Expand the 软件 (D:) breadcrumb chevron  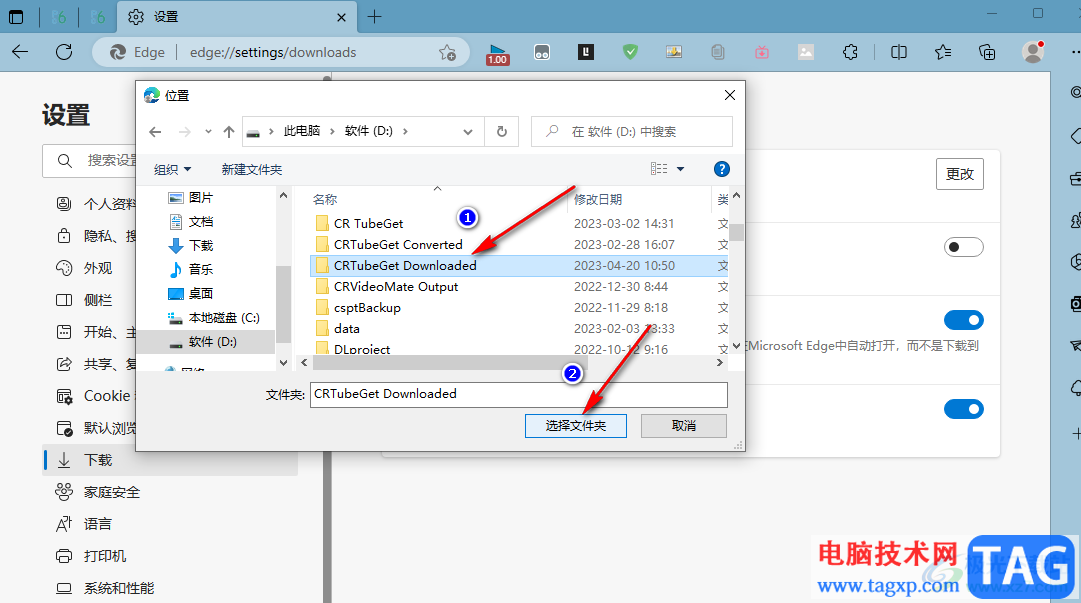pos(405,131)
